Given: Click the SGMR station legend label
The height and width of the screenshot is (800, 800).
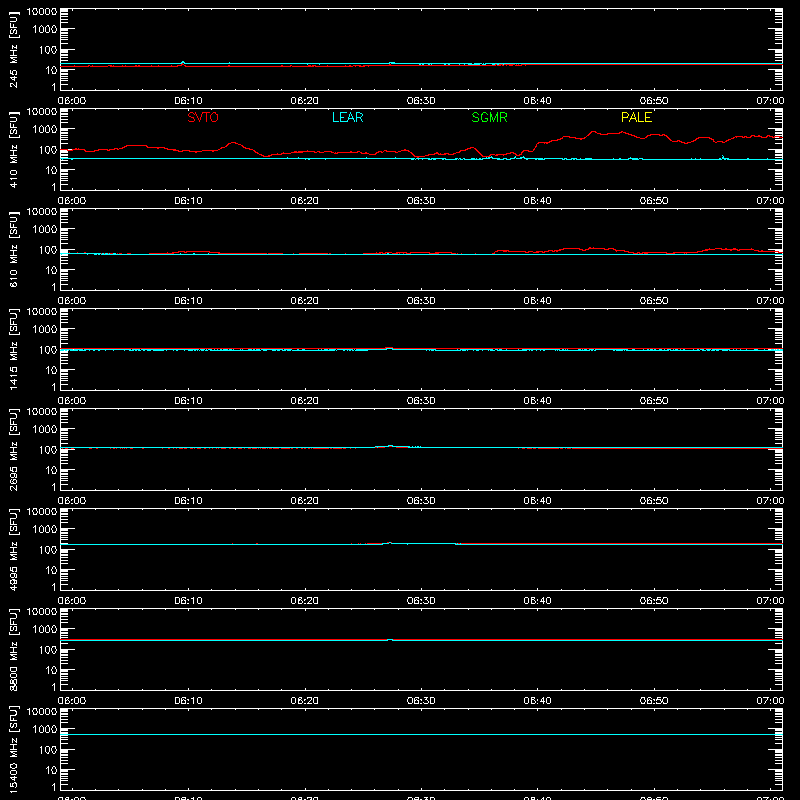Looking at the screenshot, I should (489, 117).
